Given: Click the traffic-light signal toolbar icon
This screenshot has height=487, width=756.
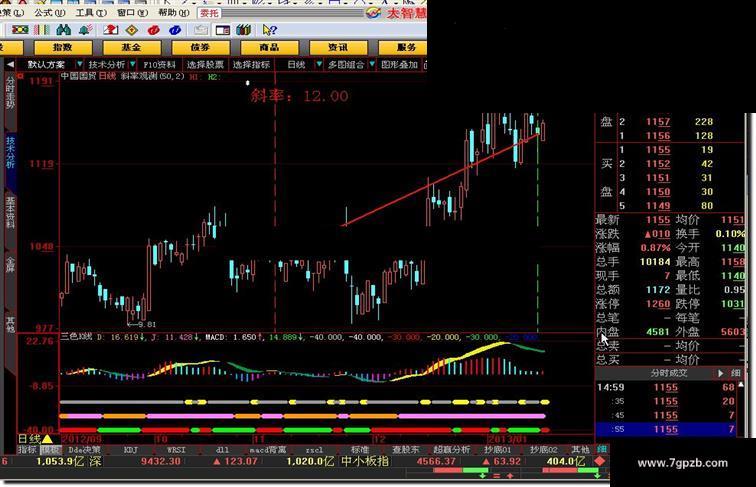Looking at the screenshot, I should coord(20,30).
